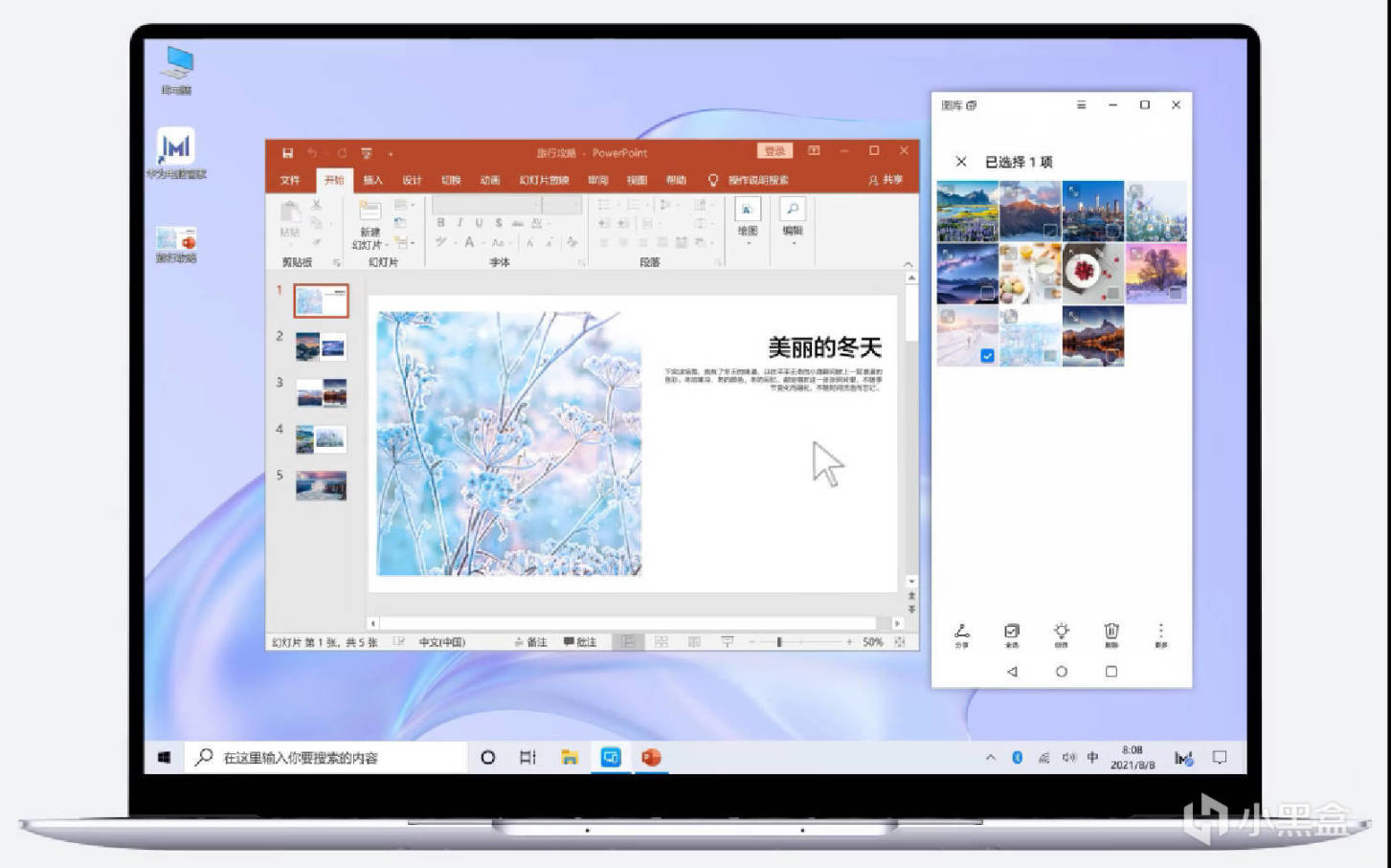Cut selection with the scissors icon
This screenshot has height=868, width=1391.
click(x=317, y=205)
